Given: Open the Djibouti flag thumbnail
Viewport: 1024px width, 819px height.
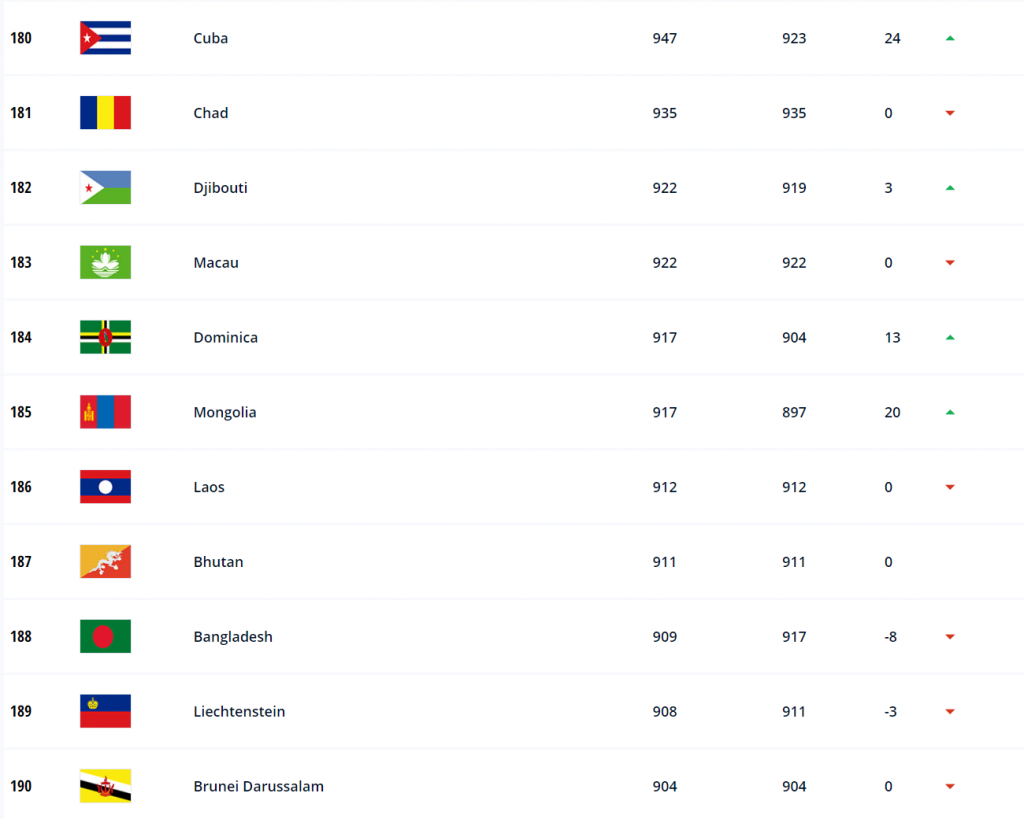Looking at the screenshot, I should point(105,187).
